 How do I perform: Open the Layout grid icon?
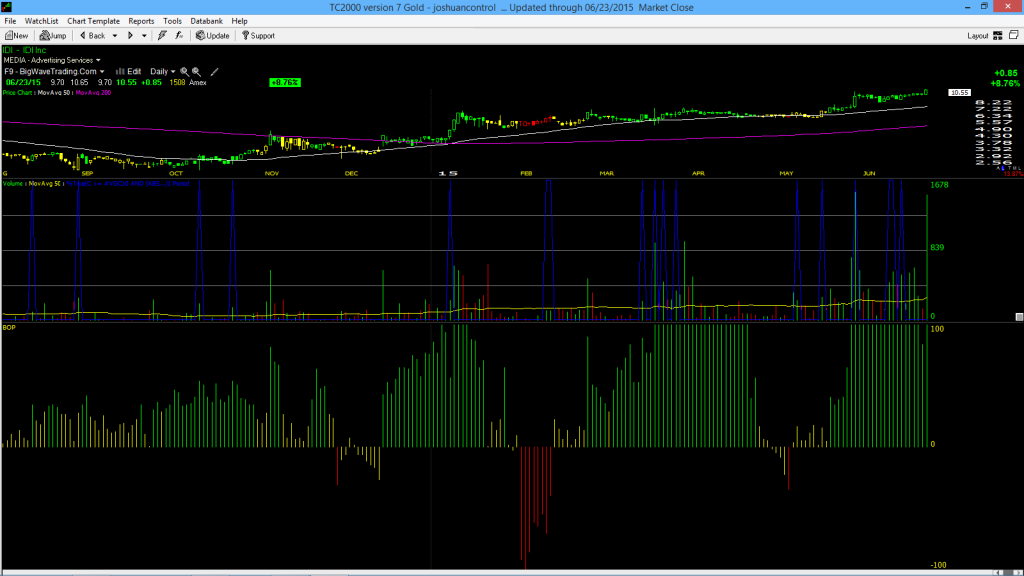coord(998,36)
